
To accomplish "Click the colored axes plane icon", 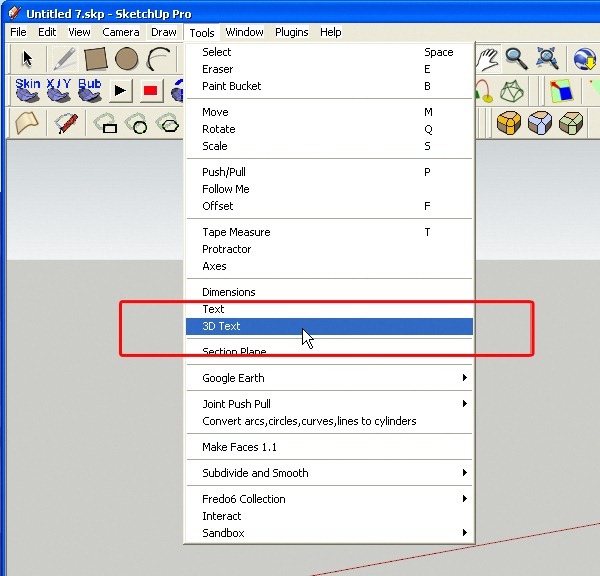I will 561,91.
